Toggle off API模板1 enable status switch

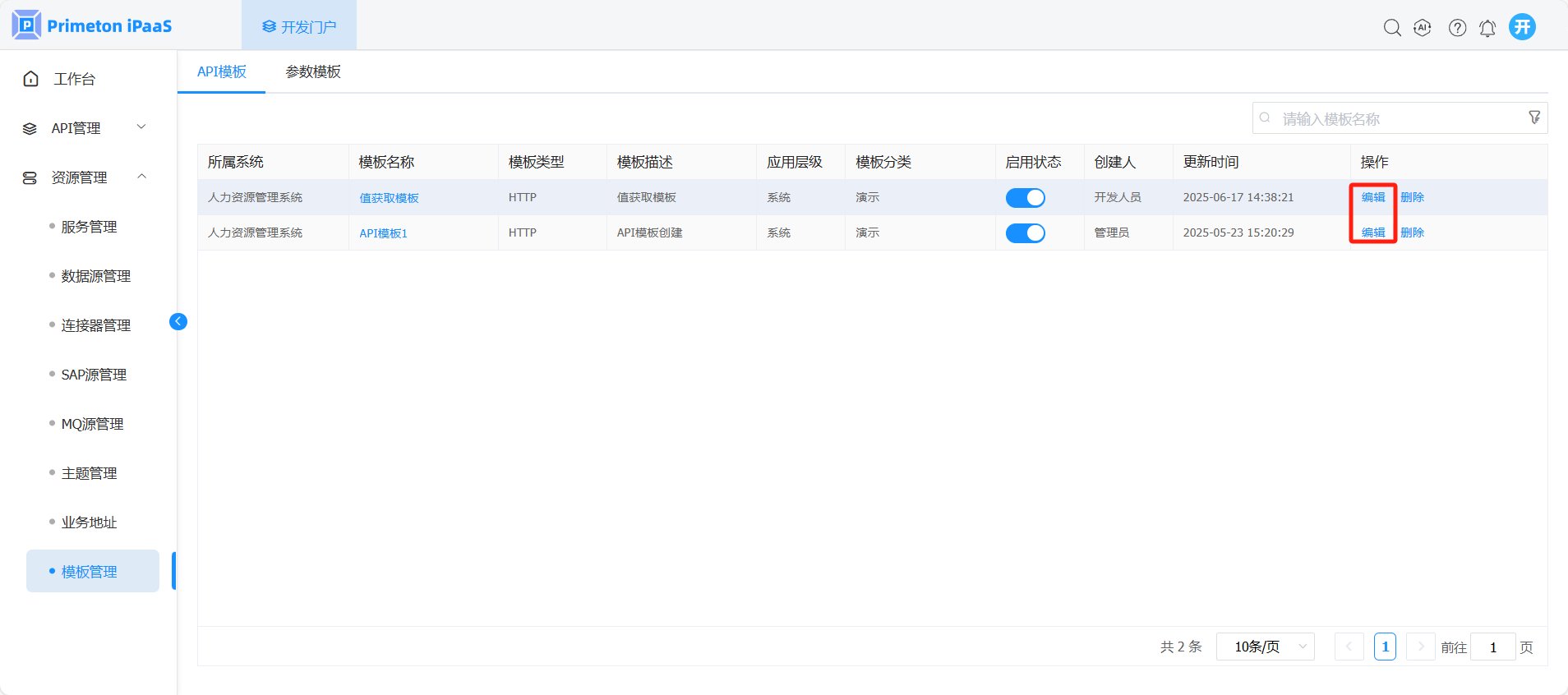(1025, 233)
